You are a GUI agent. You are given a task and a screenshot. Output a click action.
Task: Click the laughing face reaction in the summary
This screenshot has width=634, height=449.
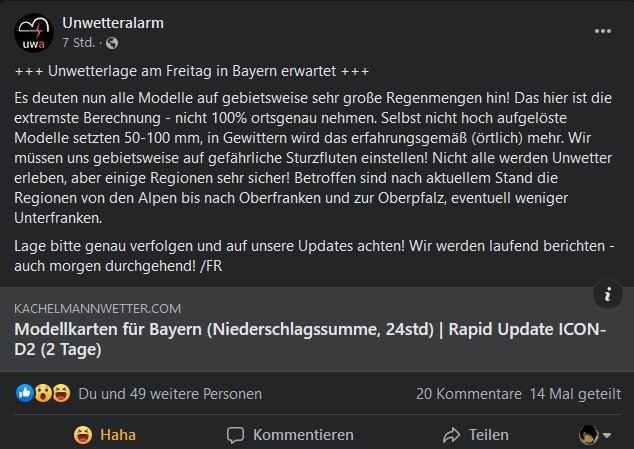point(61,393)
